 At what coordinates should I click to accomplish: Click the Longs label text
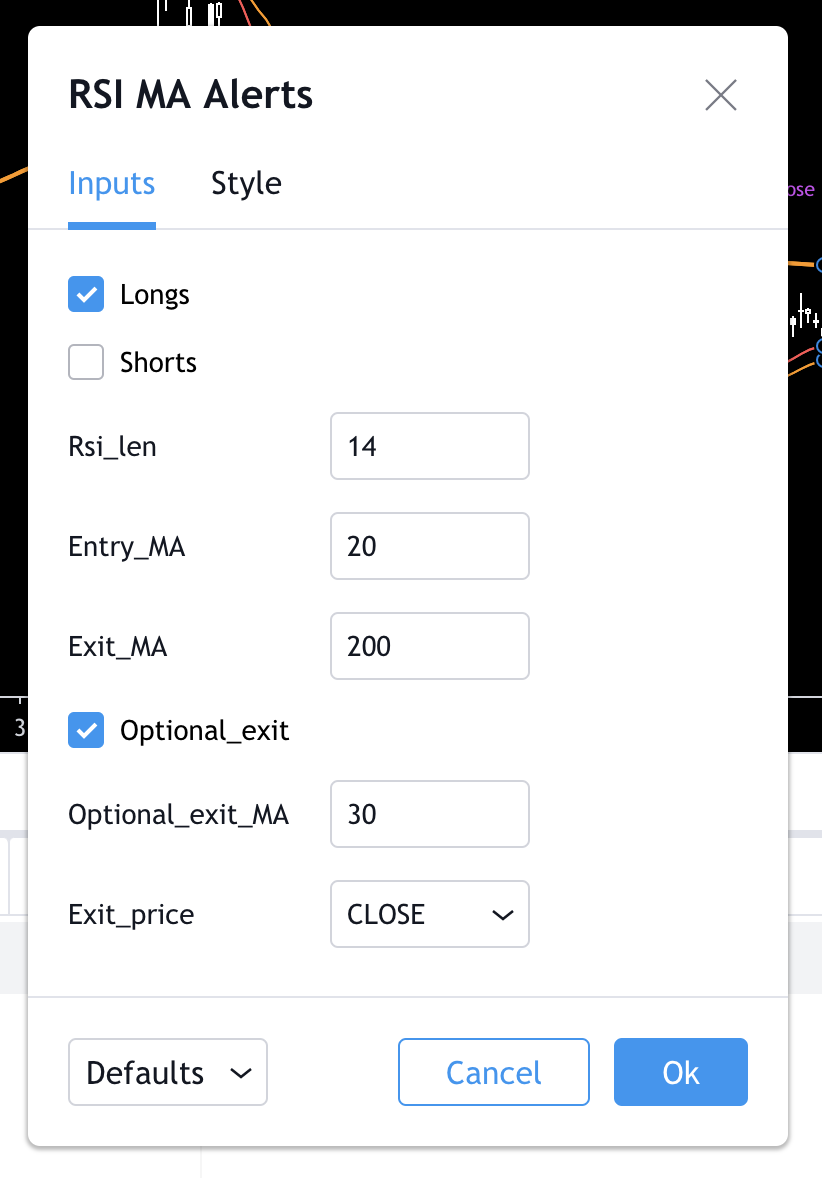[155, 295]
